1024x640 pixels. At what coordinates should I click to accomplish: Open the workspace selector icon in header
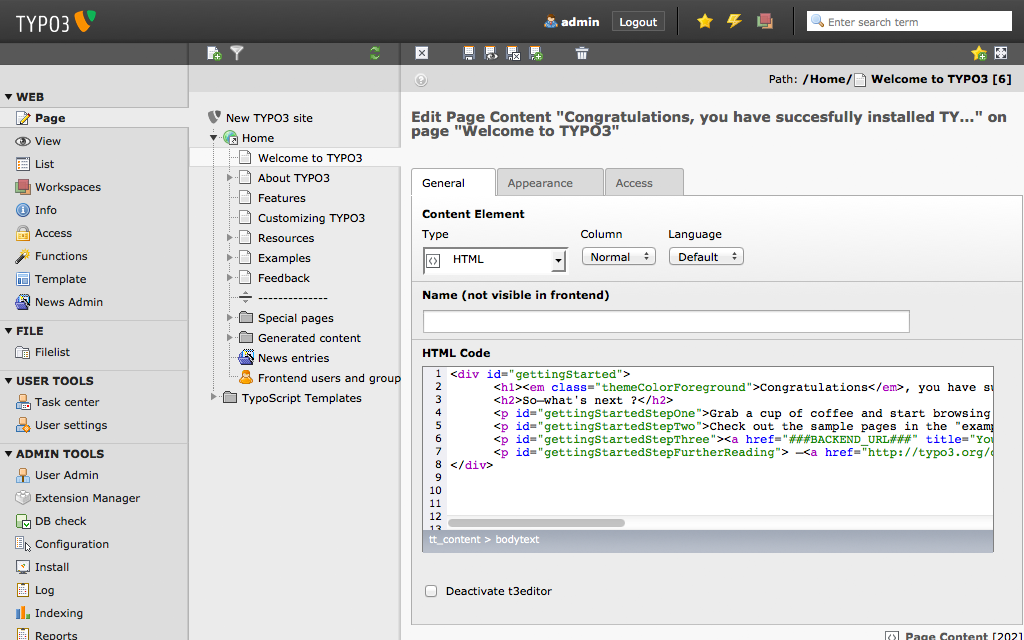pyautogui.click(x=765, y=21)
